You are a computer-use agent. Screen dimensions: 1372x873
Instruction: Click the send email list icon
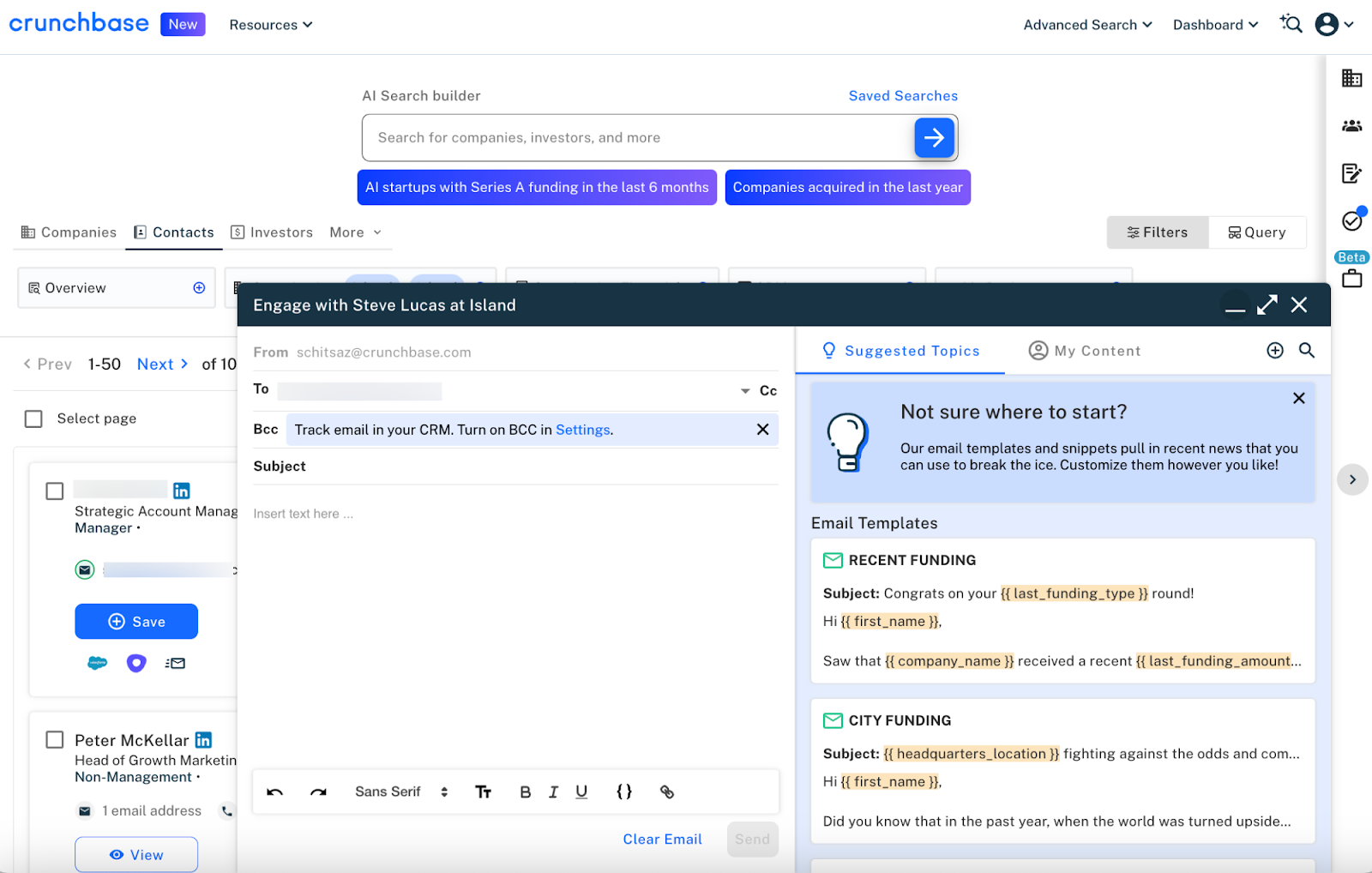(175, 663)
